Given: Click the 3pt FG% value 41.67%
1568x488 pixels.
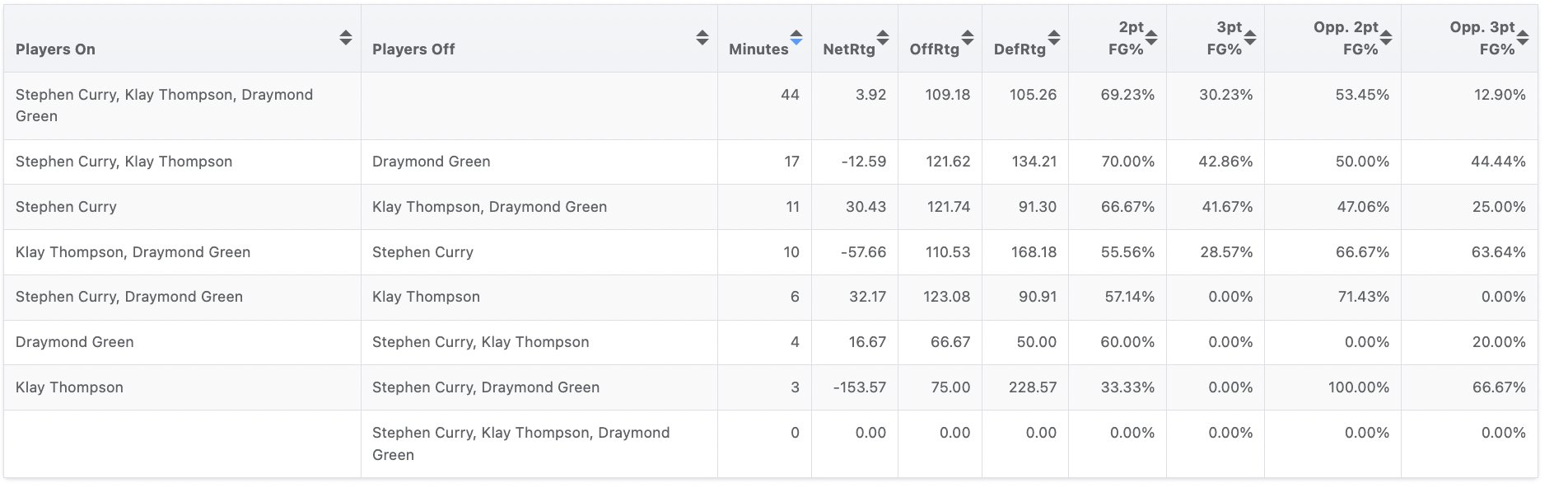Looking at the screenshot, I should [1227, 207].
